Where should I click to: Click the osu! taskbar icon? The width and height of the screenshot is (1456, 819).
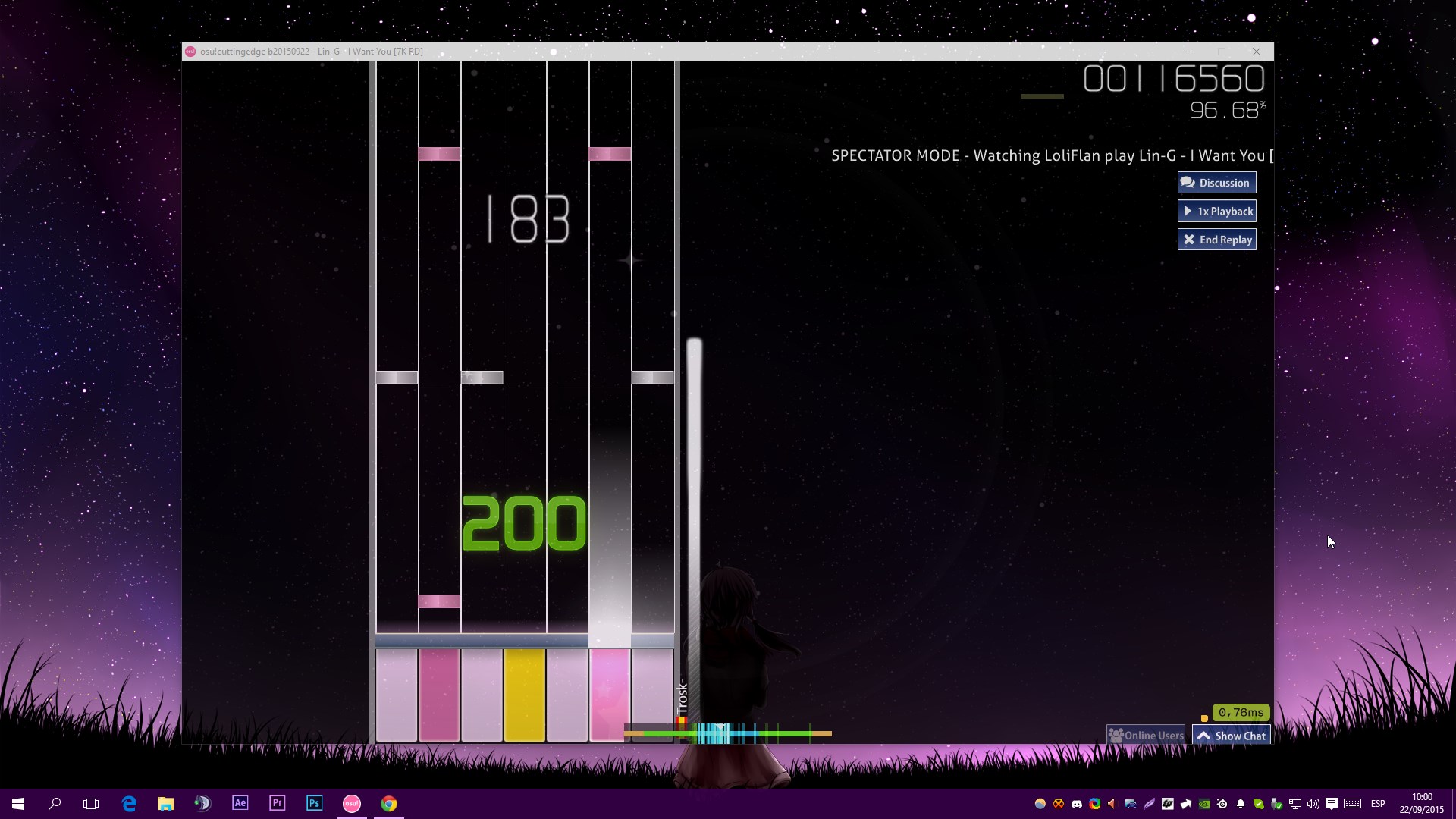(351, 803)
